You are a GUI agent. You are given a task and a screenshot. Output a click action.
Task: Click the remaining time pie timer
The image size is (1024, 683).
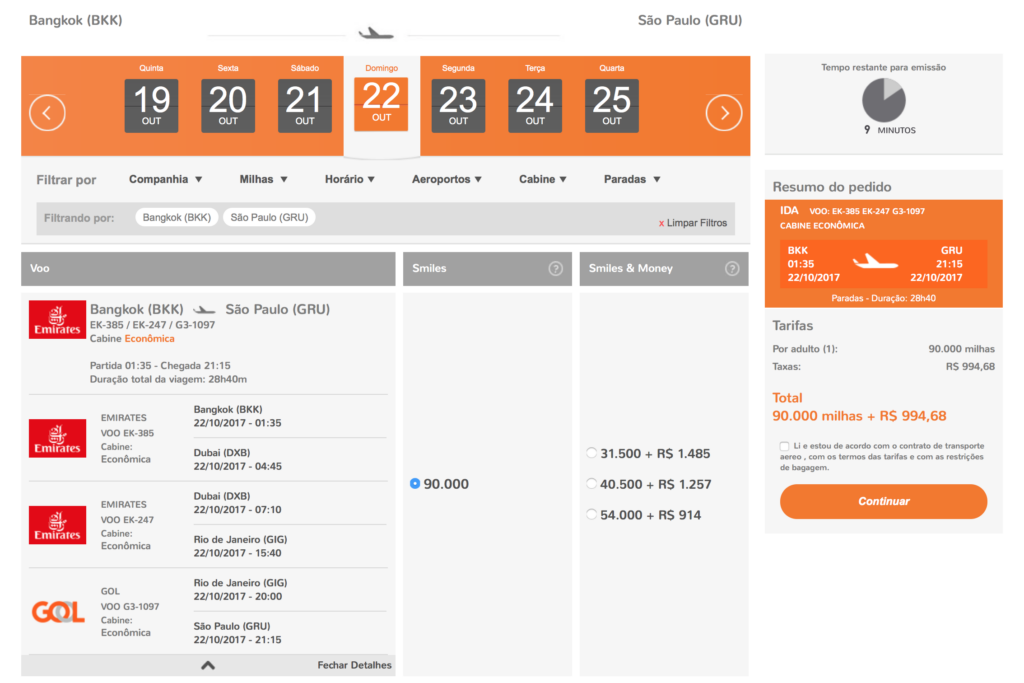click(884, 100)
